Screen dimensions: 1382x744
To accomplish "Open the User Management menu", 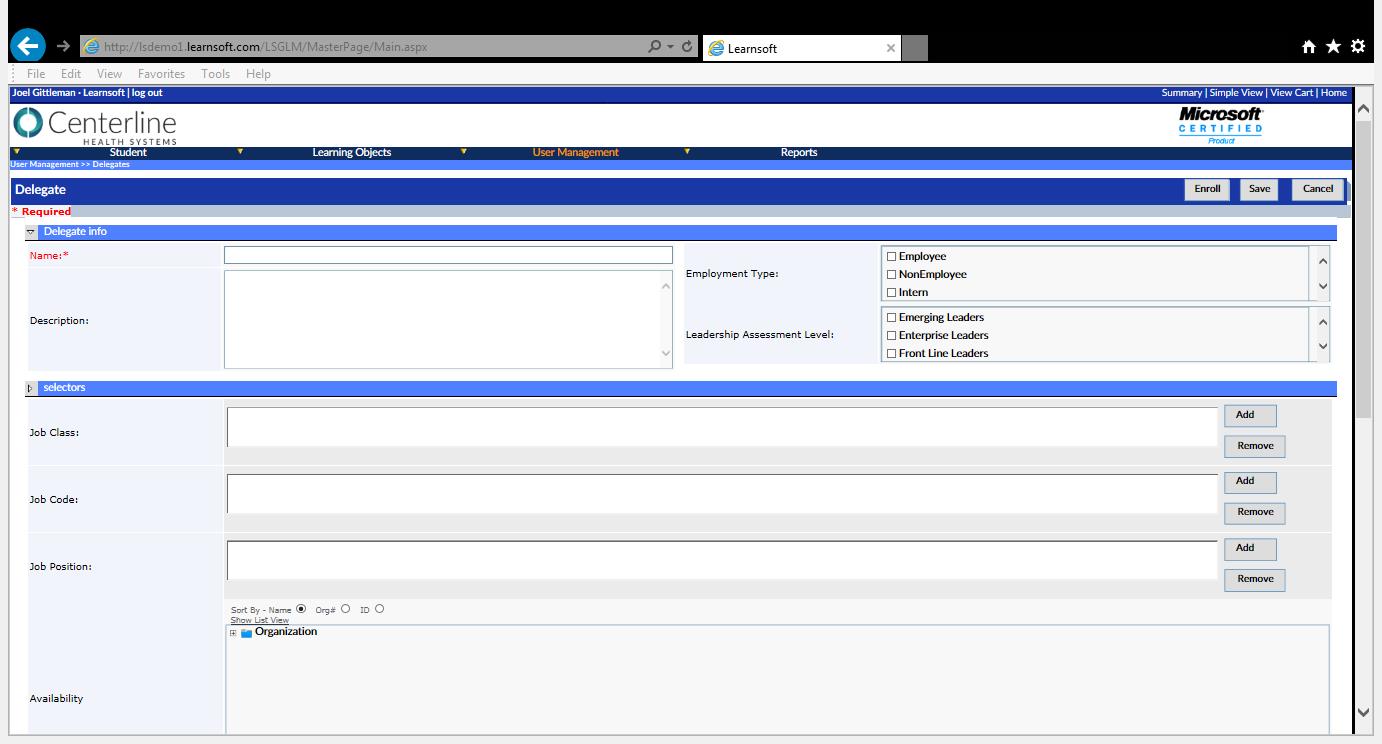I will (x=575, y=153).
